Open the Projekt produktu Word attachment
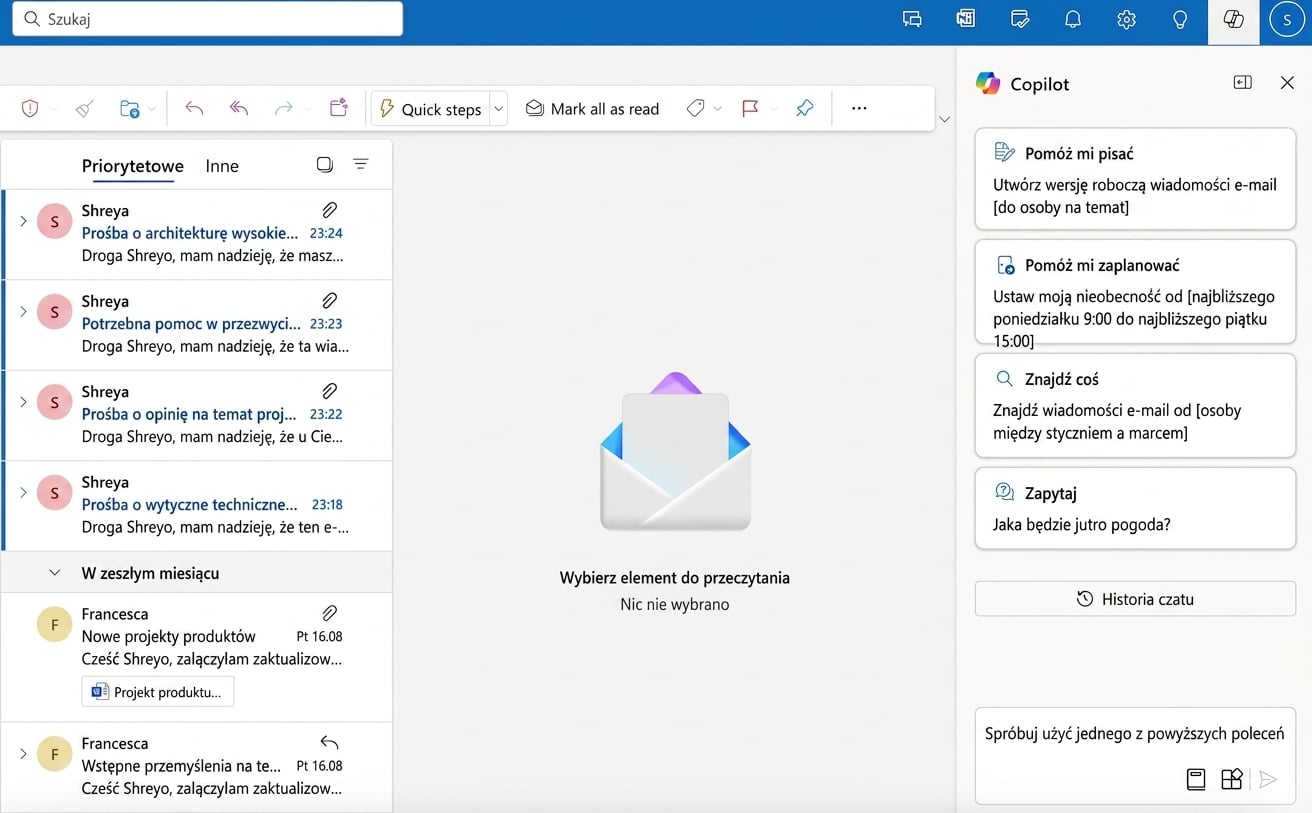Viewport: 1312px width, 813px height. tap(158, 692)
